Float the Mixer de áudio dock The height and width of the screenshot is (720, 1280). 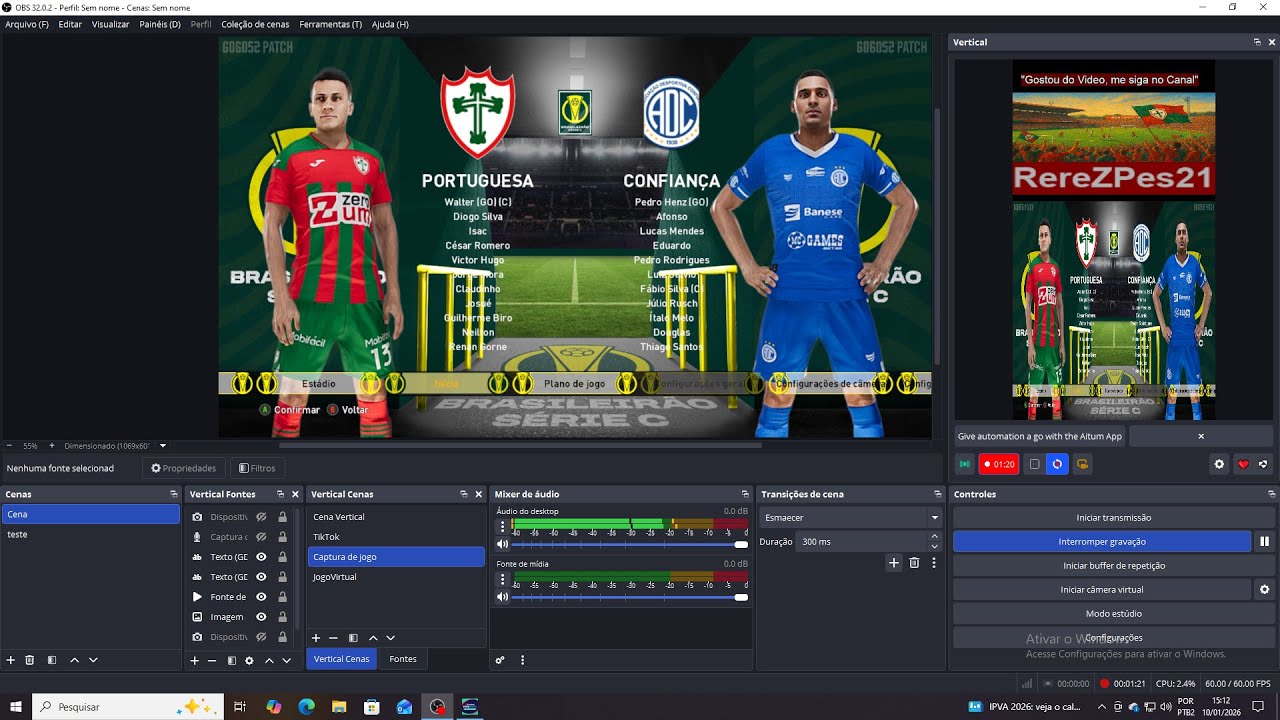pyautogui.click(x=745, y=494)
